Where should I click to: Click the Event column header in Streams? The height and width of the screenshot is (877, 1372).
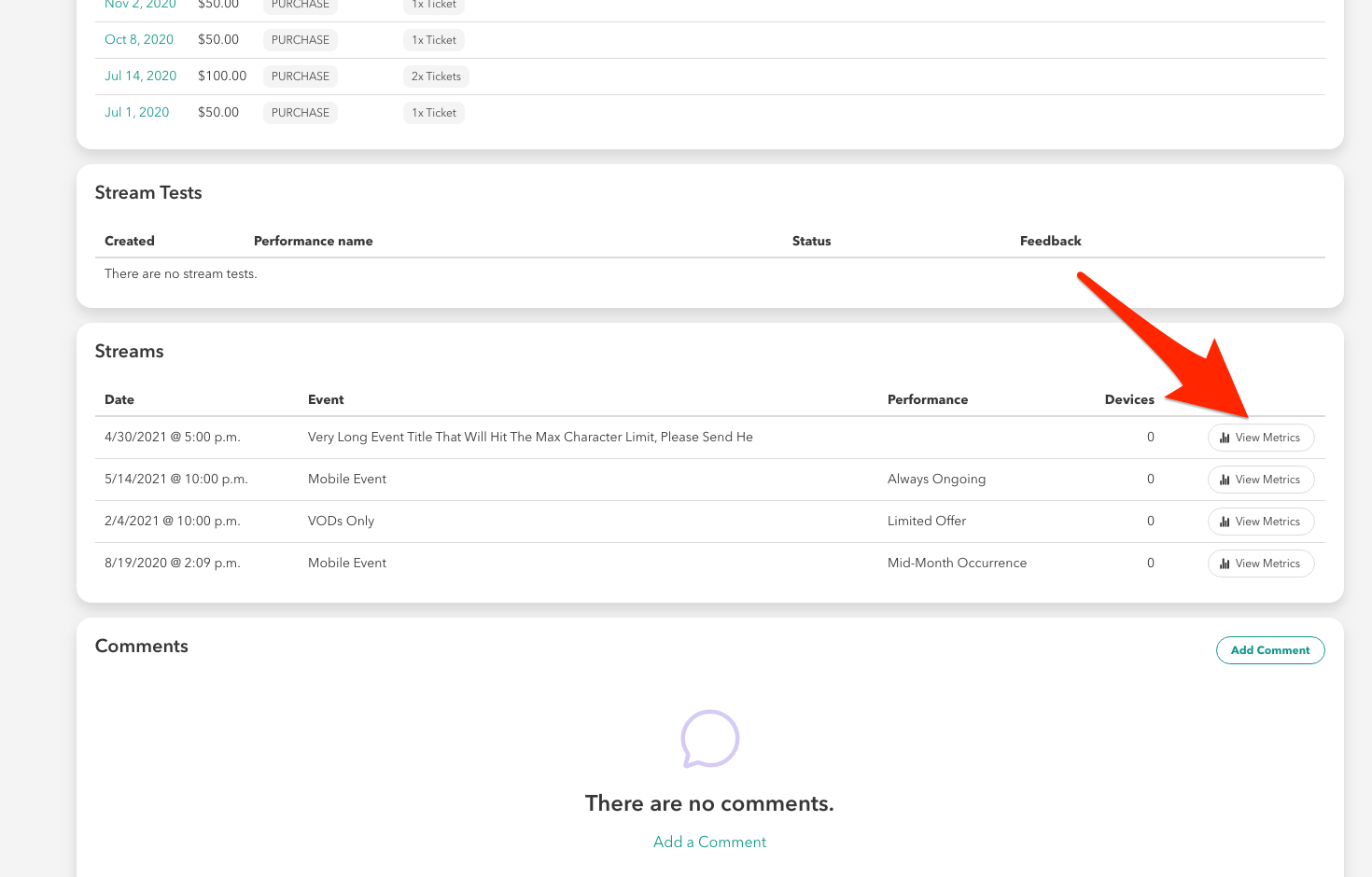pos(326,399)
